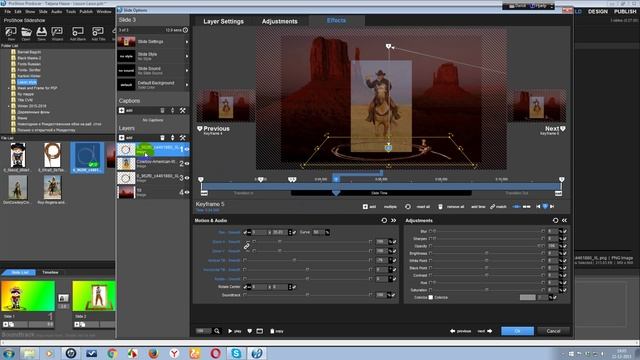
Task: Expand the Default Background arrow
Action: pyautogui.click(x=187, y=85)
